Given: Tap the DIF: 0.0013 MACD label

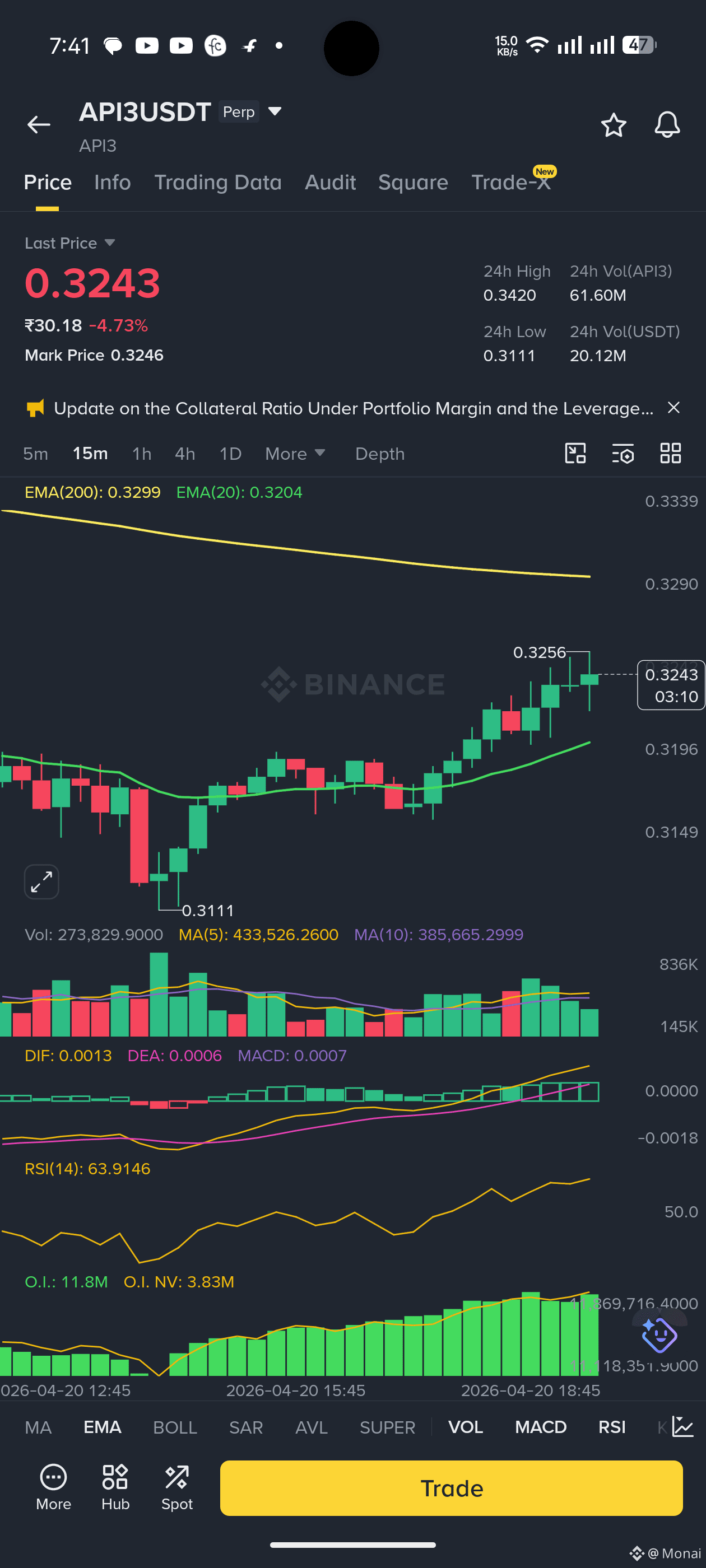Looking at the screenshot, I should (68, 1055).
